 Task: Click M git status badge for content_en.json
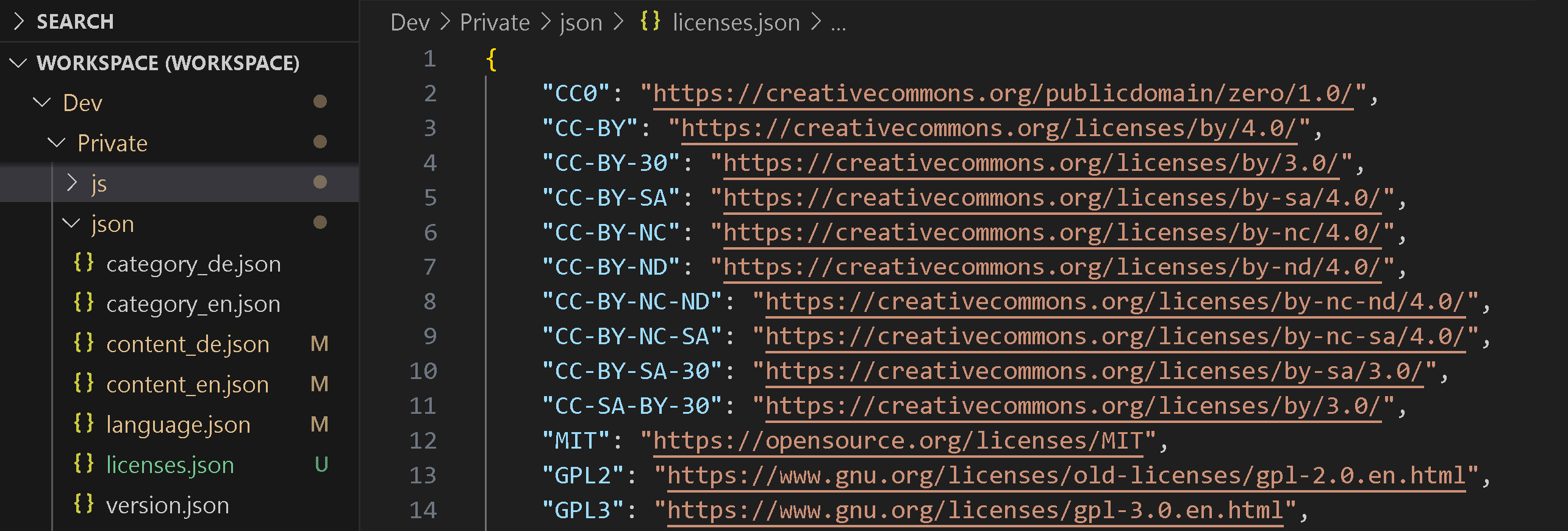pyautogui.click(x=320, y=384)
